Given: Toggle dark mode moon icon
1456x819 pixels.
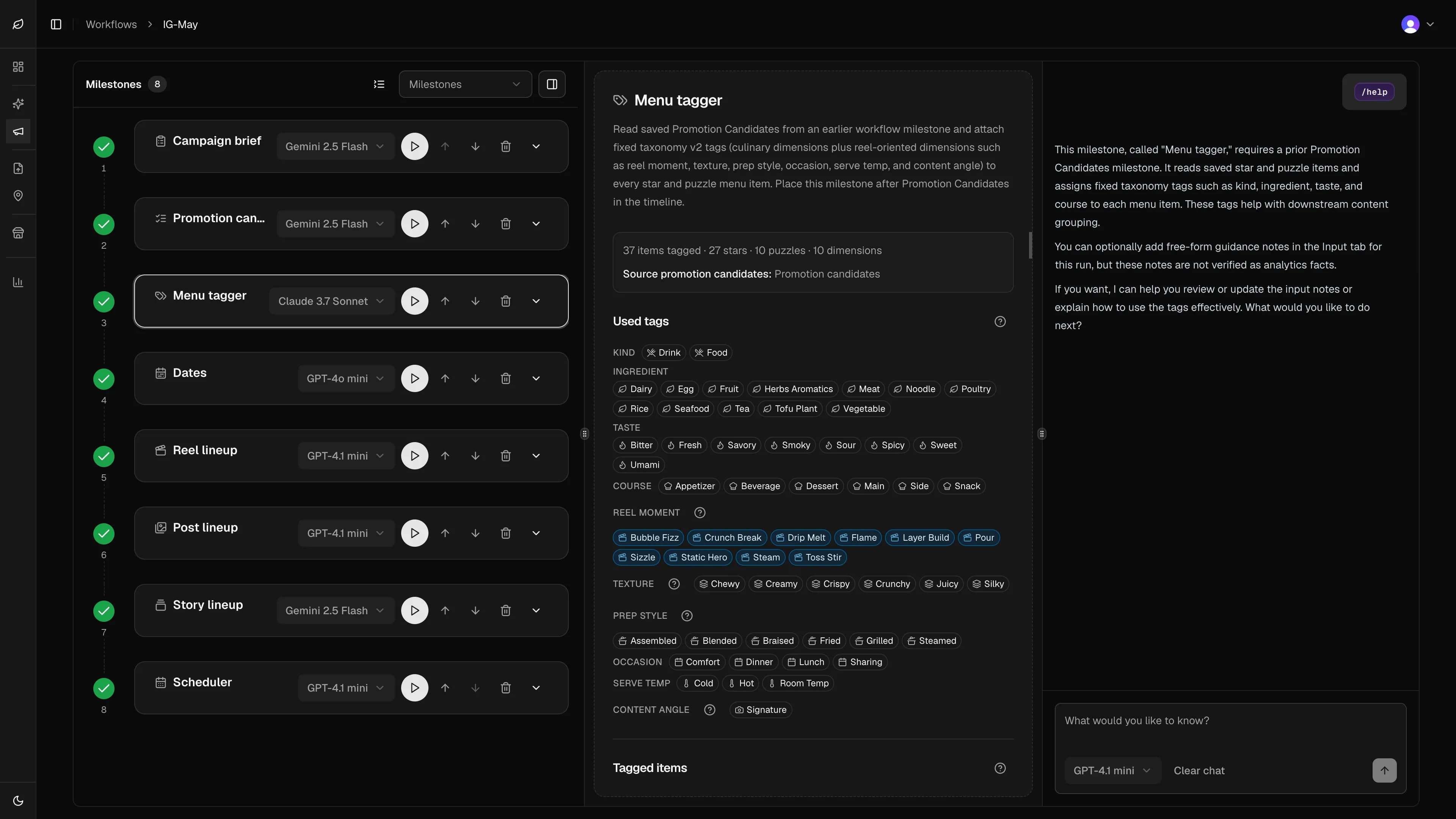Looking at the screenshot, I should coord(18,800).
